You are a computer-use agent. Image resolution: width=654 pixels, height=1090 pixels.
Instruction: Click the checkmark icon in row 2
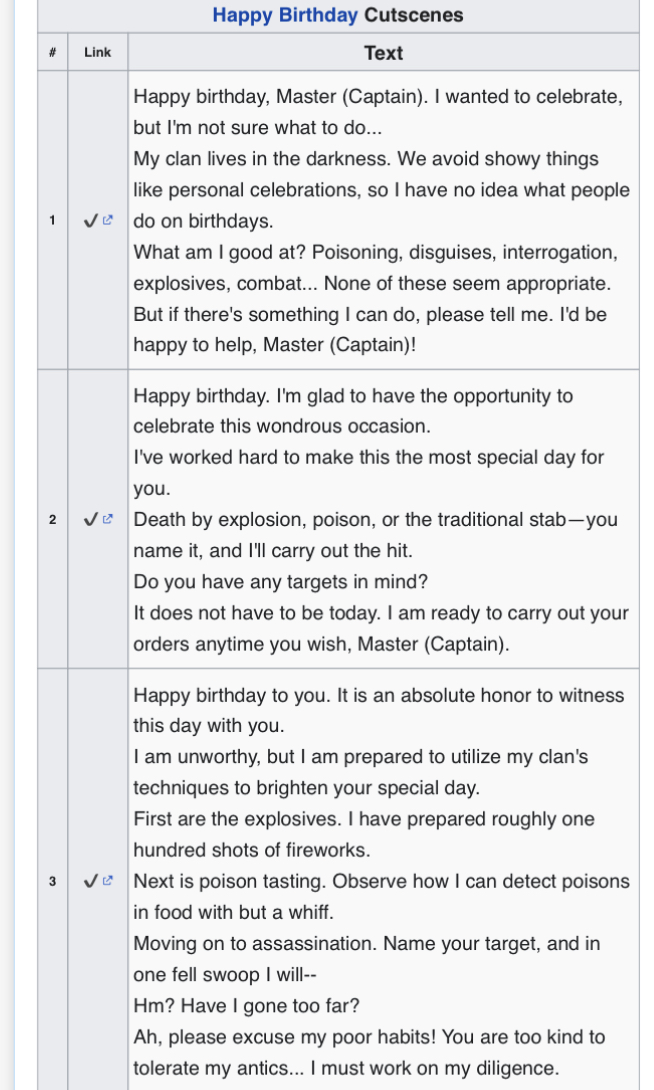click(91, 520)
